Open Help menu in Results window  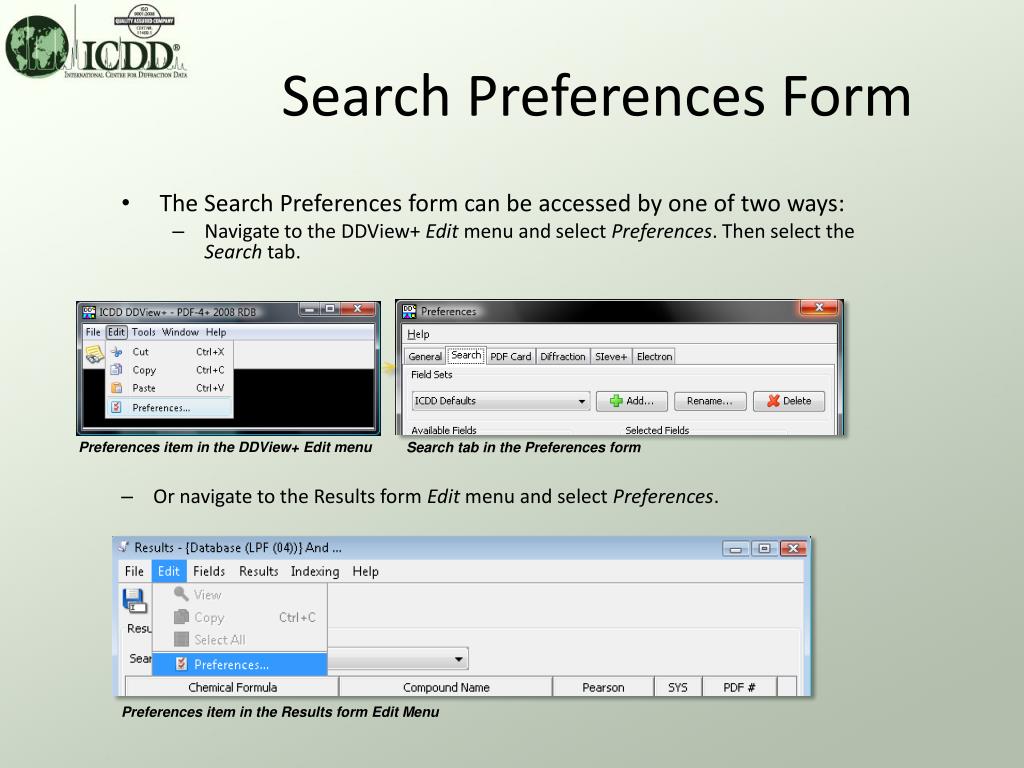(x=365, y=571)
